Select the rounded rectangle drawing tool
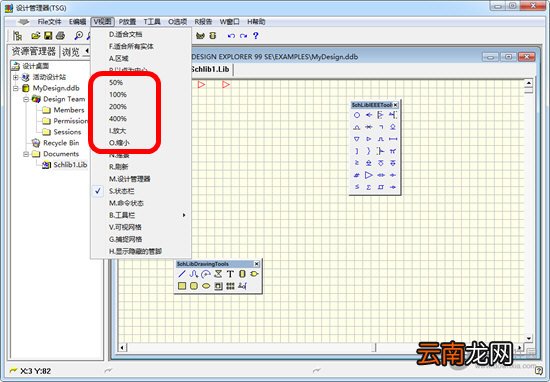This screenshot has width=550, height=382. [x=194, y=286]
